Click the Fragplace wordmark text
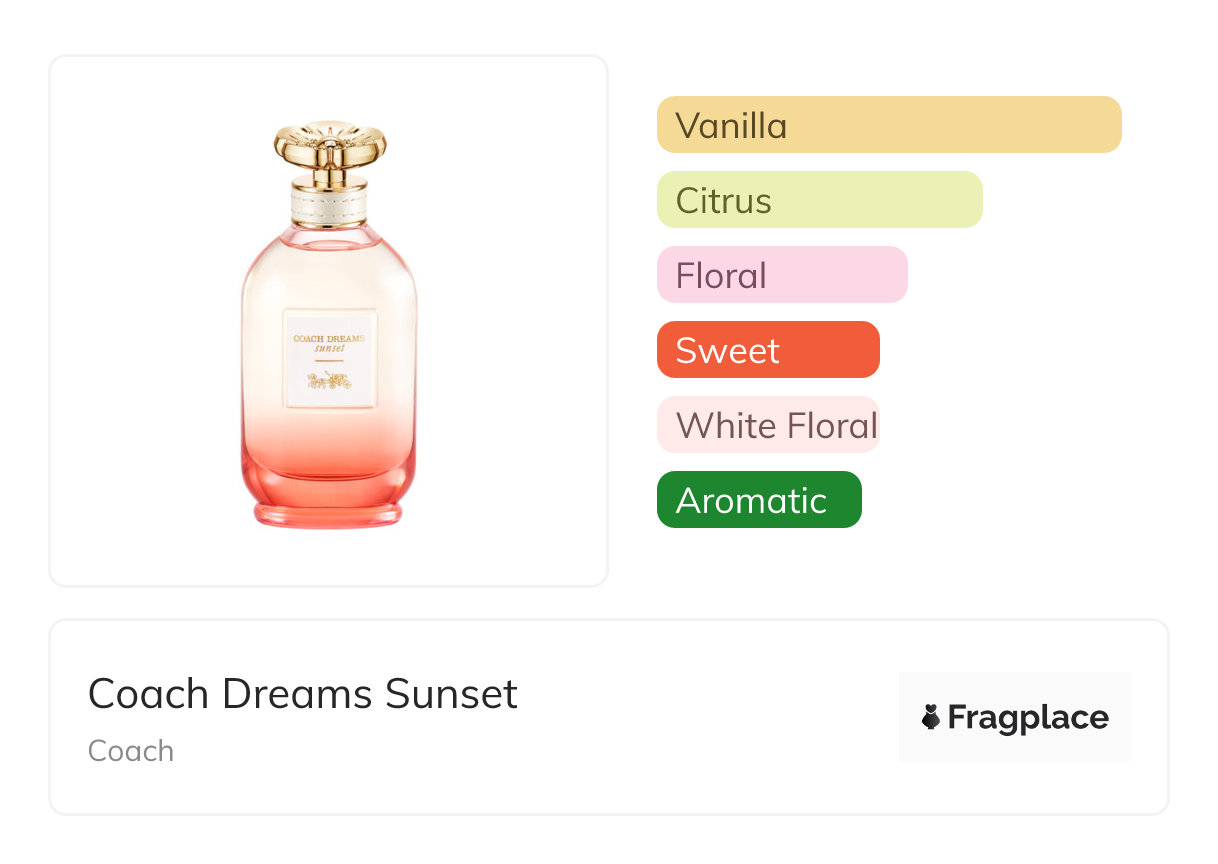The image size is (1218, 864). point(1027,717)
